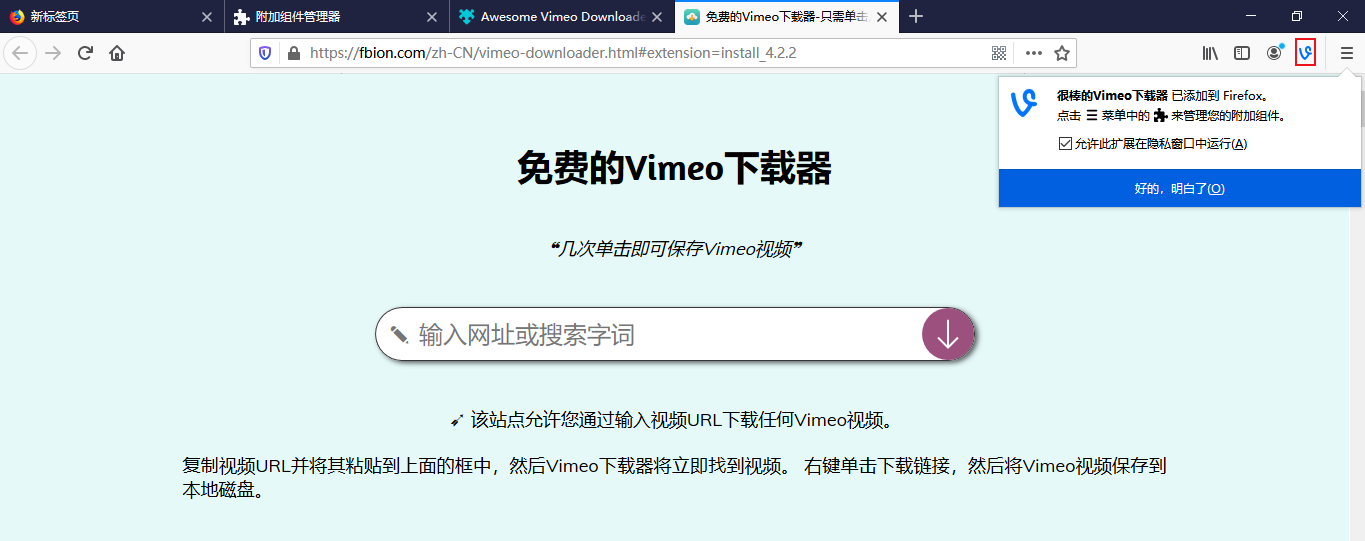This screenshot has height=541, width=1365.
Task: Toggle the sidebar view icon
Action: click(1242, 53)
